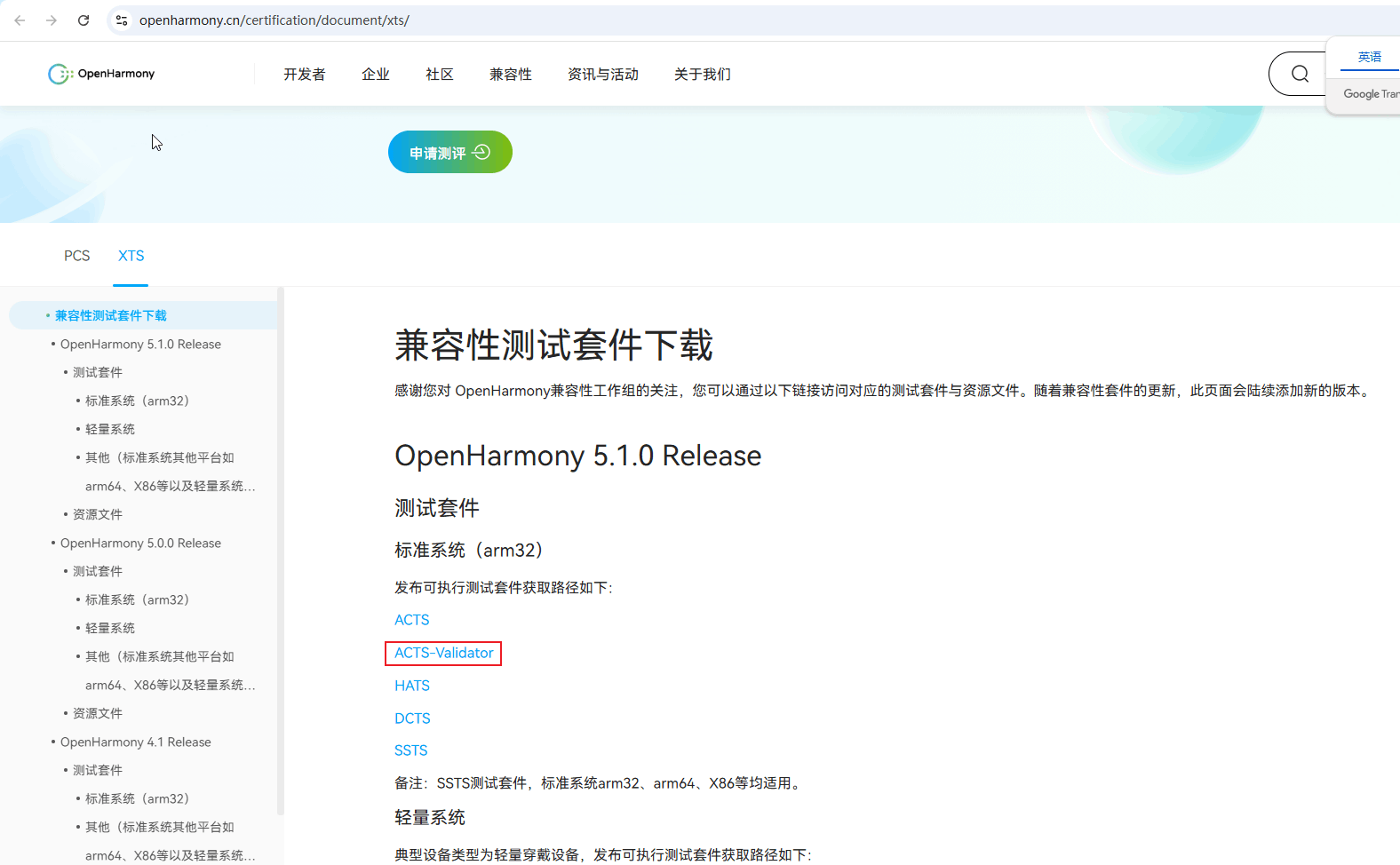This screenshot has width=1400, height=865.
Task: Select 资源文件 under 5.0.0 Release
Action: pos(98,713)
